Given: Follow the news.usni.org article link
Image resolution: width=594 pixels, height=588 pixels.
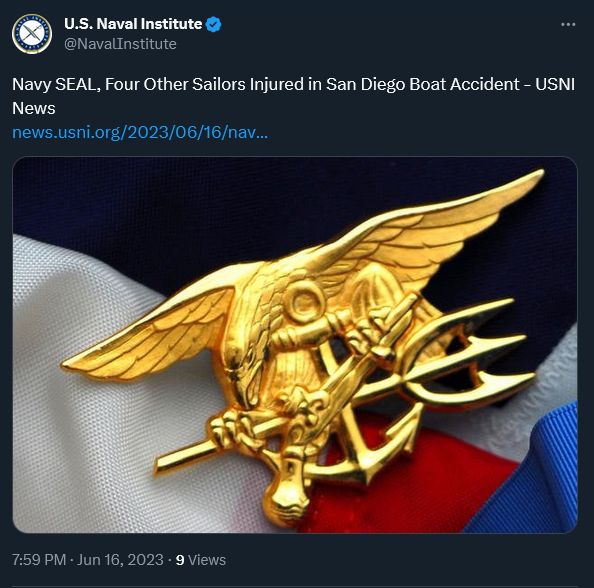Looking at the screenshot, I should 140,133.
